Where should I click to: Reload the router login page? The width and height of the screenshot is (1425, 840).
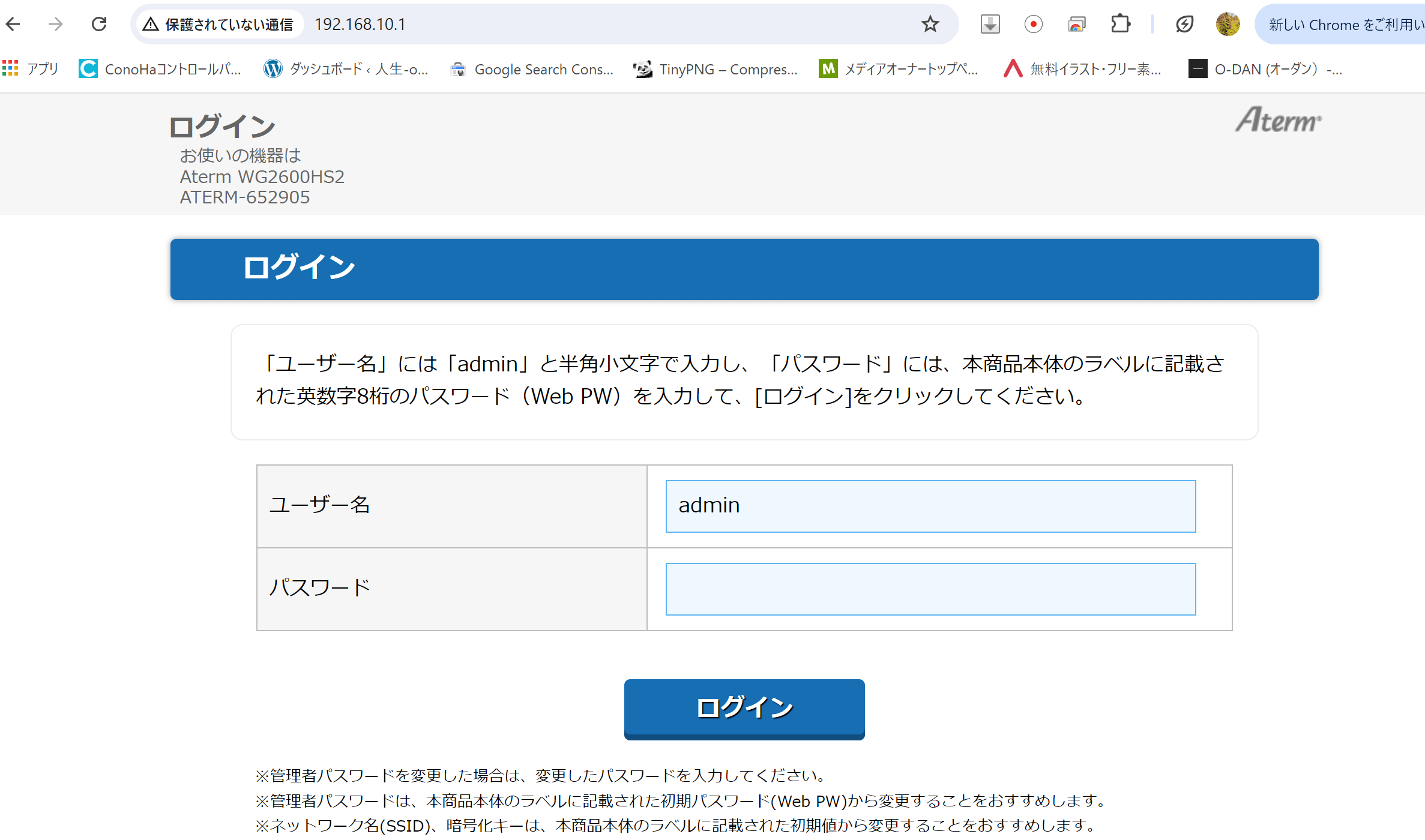coord(99,24)
